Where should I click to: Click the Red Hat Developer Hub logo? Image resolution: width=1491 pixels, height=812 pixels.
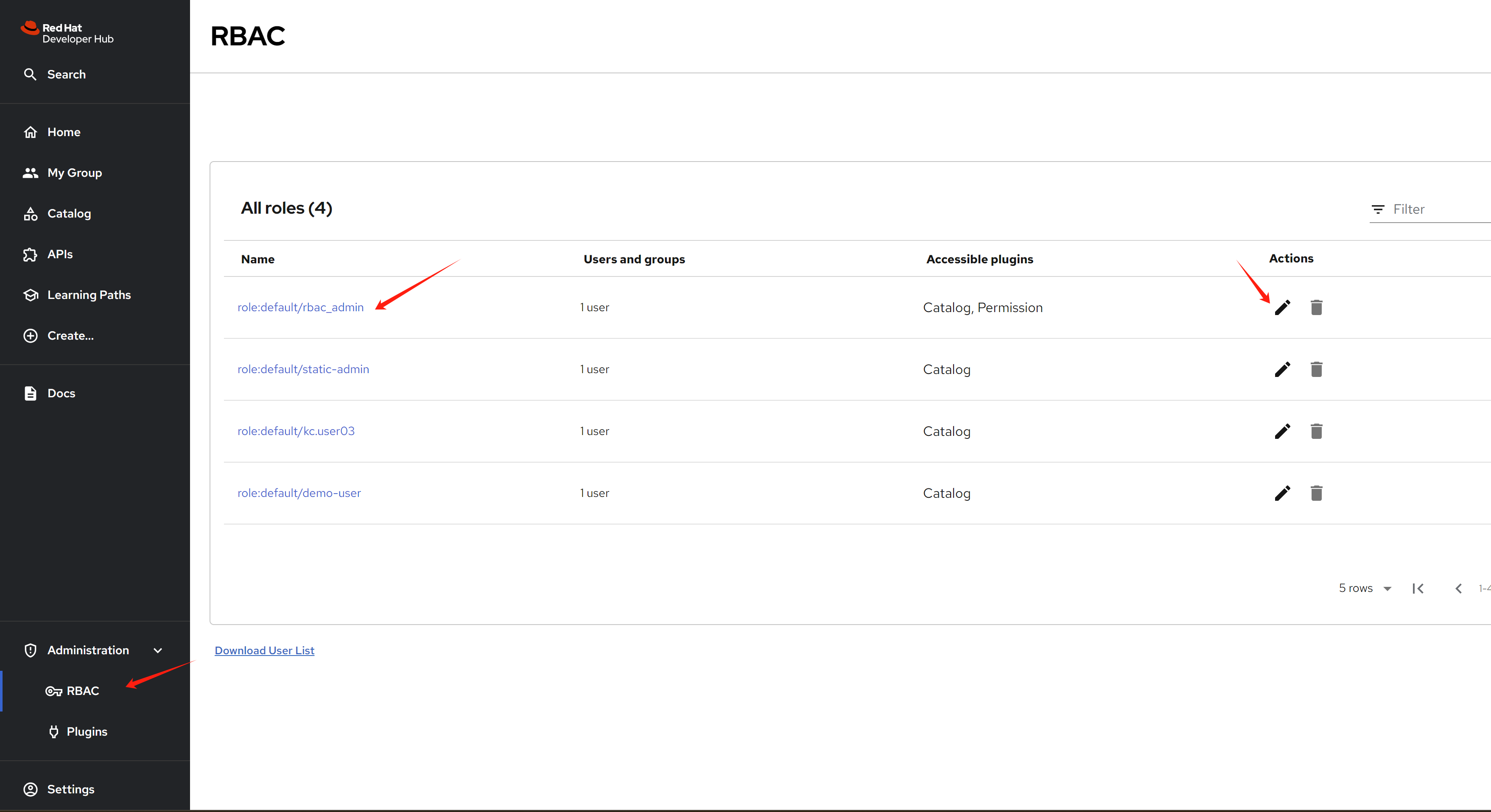point(67,33)
